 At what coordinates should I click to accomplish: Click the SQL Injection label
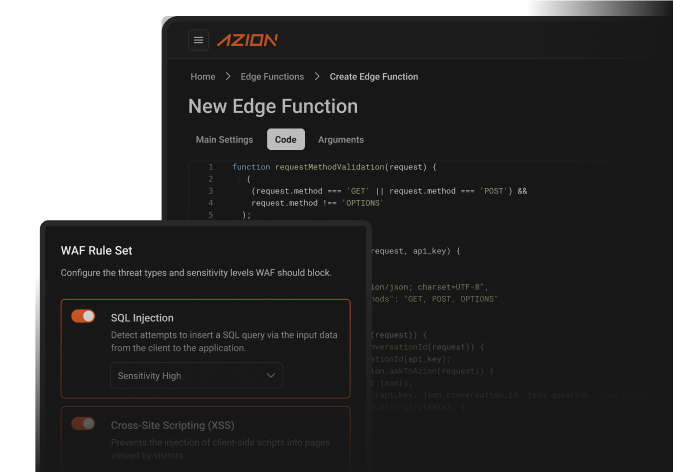point(142,318)
